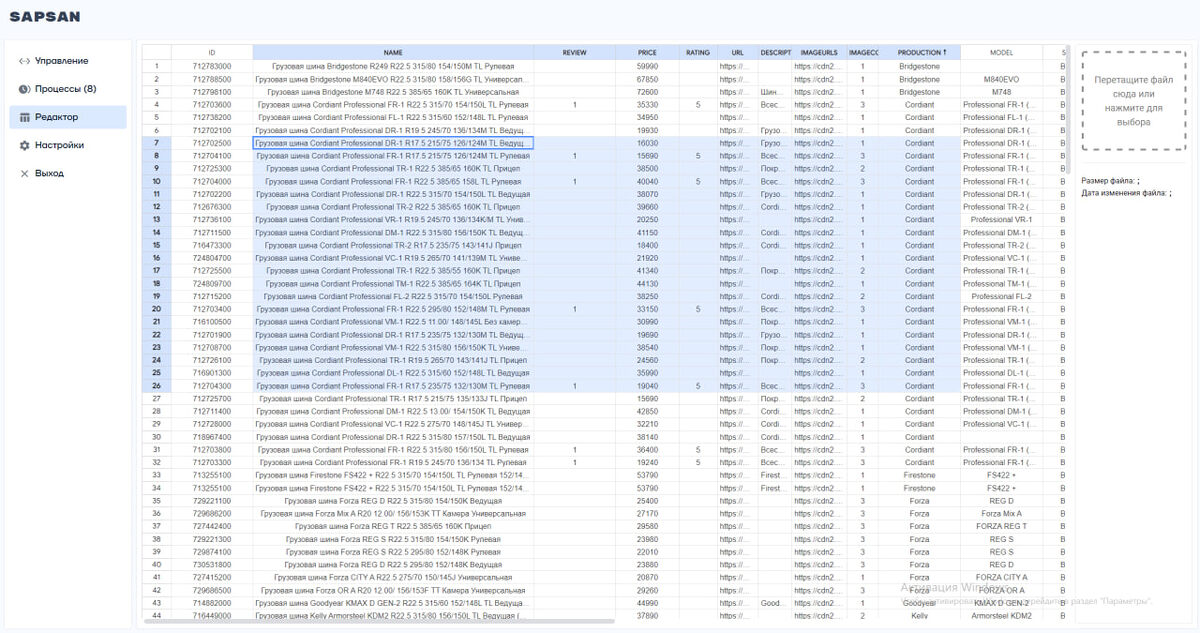Image resolution: width=1200 pixels, height=633 pixels.
Task: Click price cell 72600
Action: coord(648,92)
